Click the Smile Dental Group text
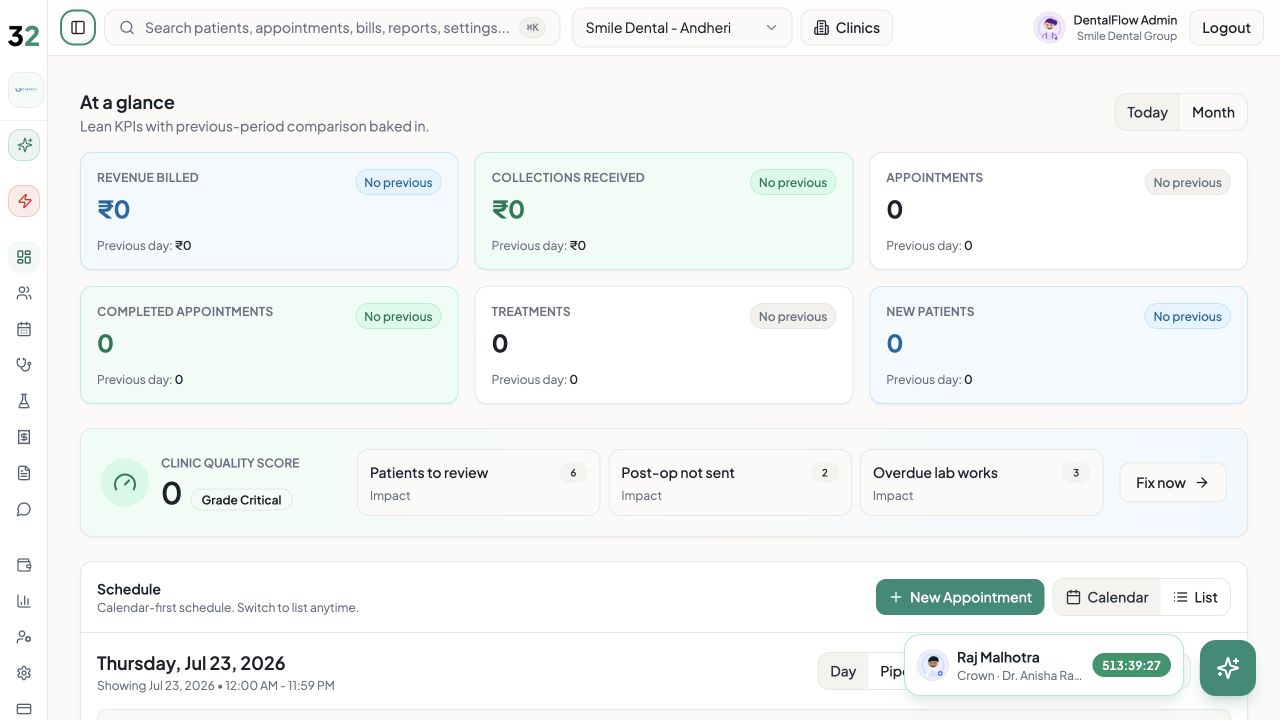 [x=1126, y=37]
